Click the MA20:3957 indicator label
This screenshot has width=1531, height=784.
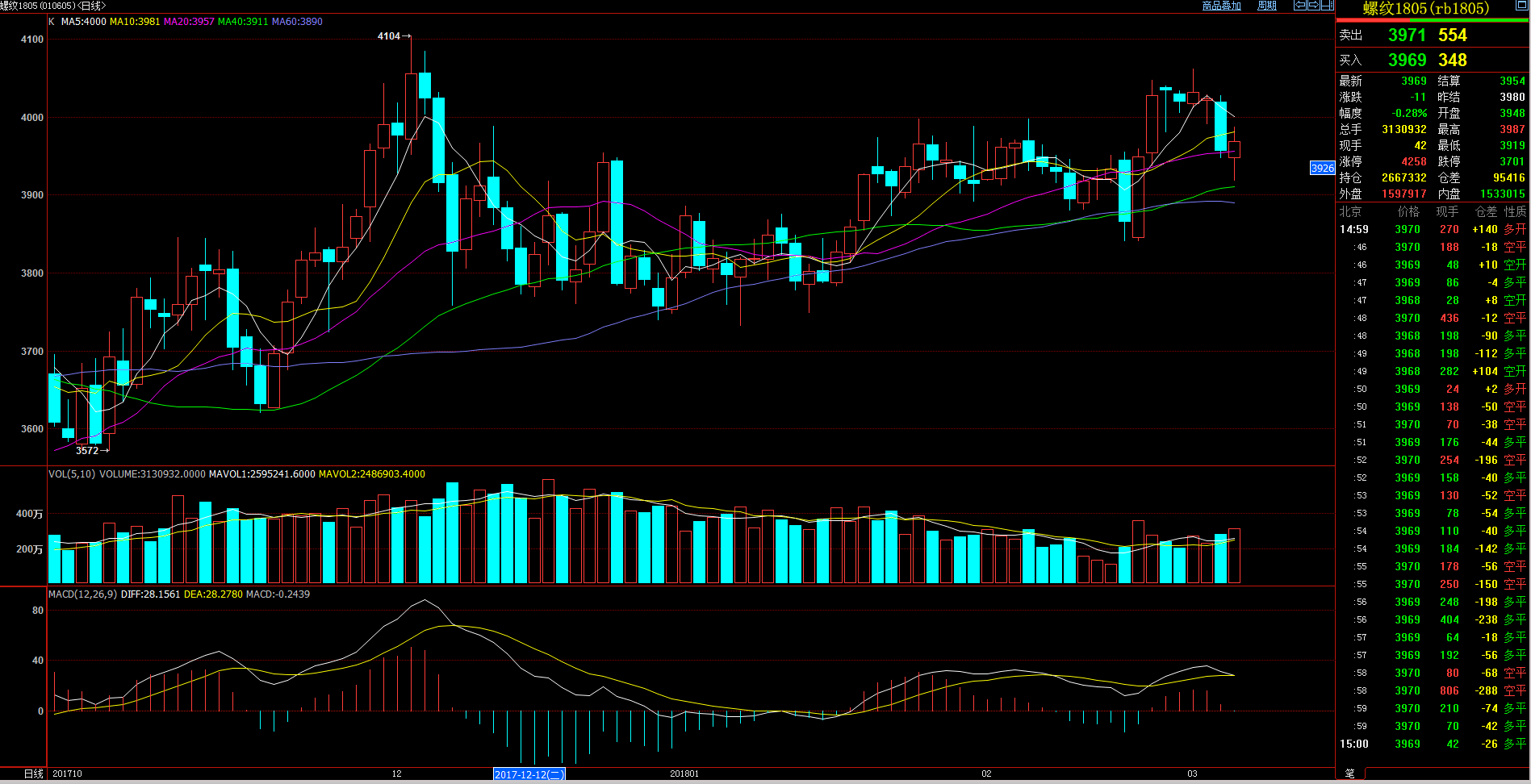click(189, 22)
